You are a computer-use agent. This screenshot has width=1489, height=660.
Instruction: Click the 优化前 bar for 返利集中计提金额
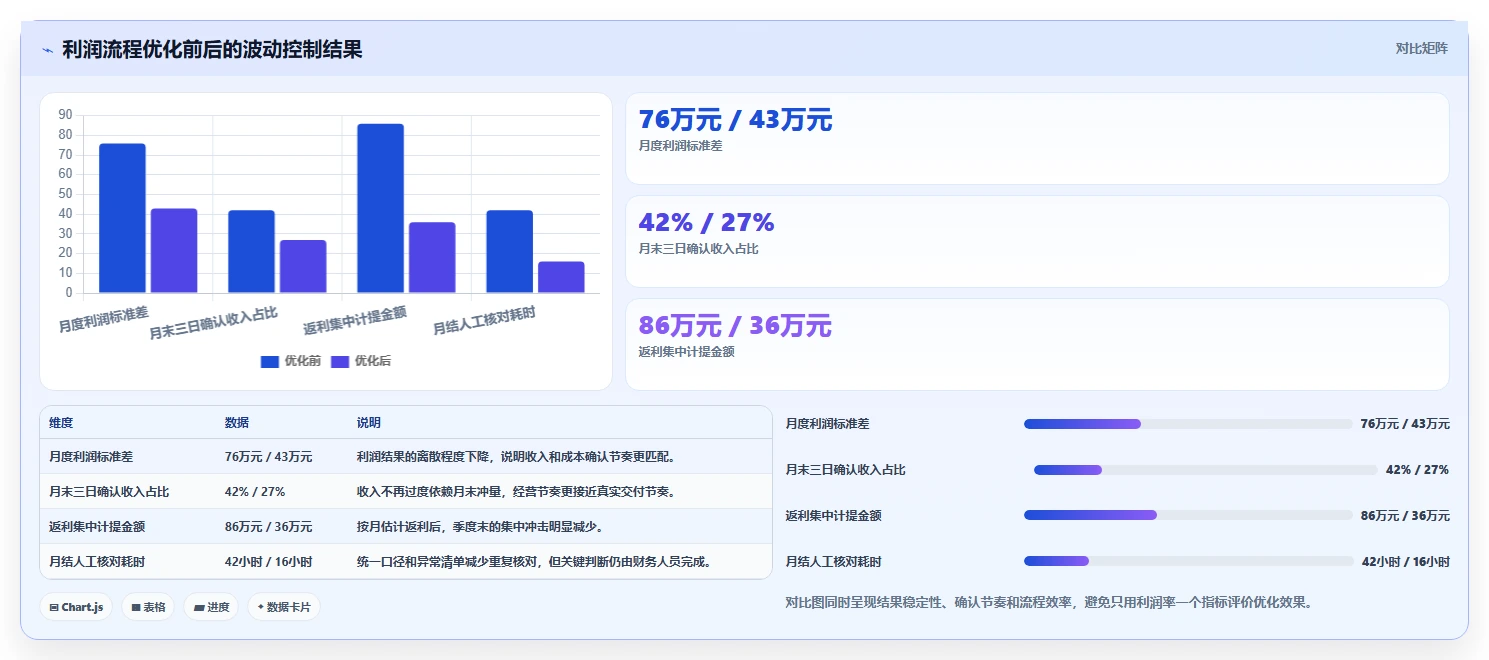tap(380, 208)
